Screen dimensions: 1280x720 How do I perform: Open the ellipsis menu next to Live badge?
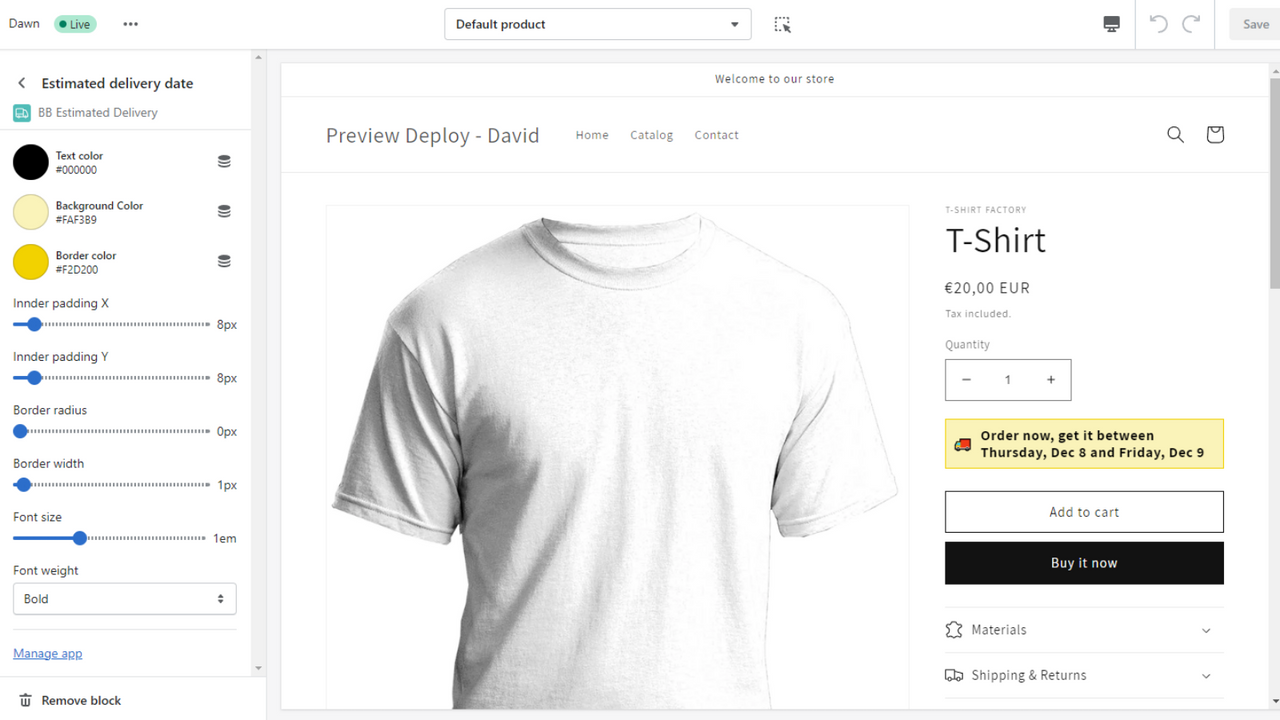point(130,23)
